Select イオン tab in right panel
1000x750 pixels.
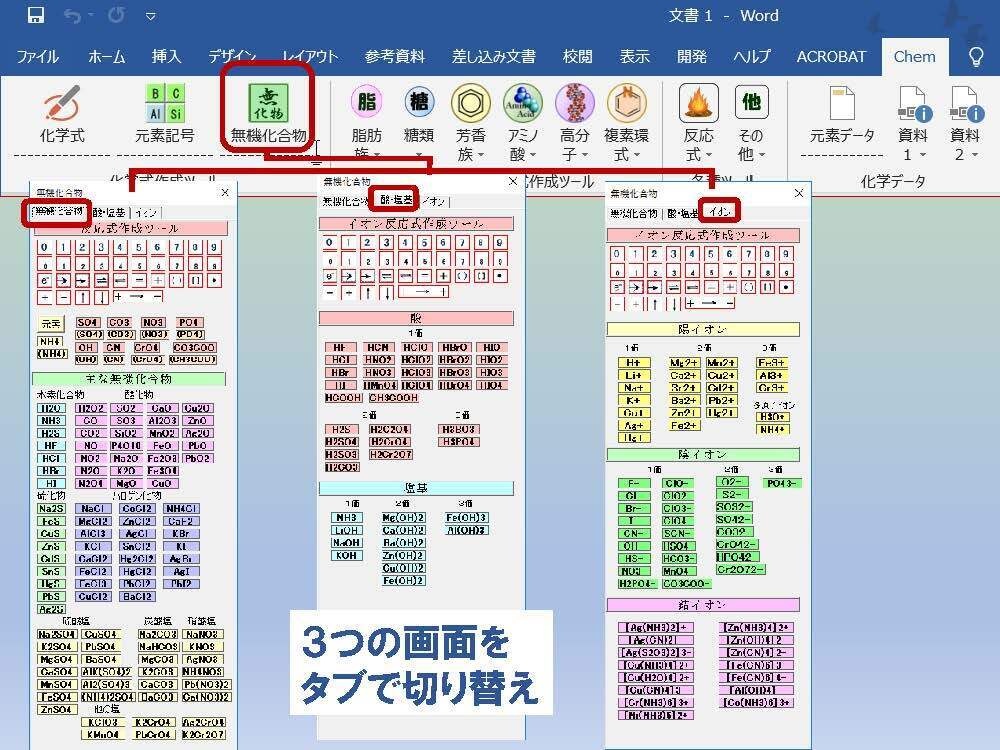click(x=721, y=210)
